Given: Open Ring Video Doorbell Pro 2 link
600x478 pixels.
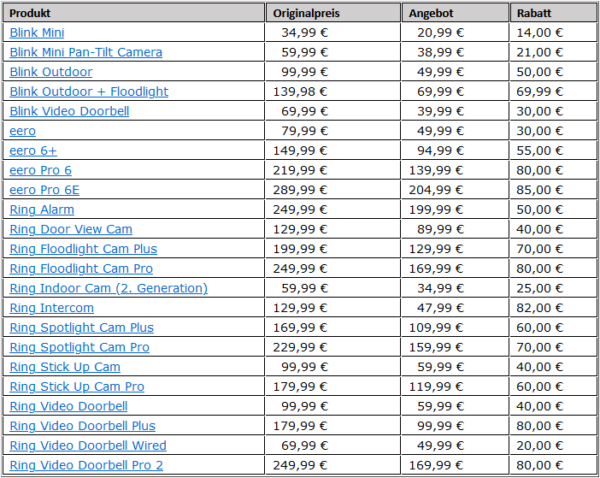Looking at the screenshot, I should pyautogui.click(x=86, y=465).
